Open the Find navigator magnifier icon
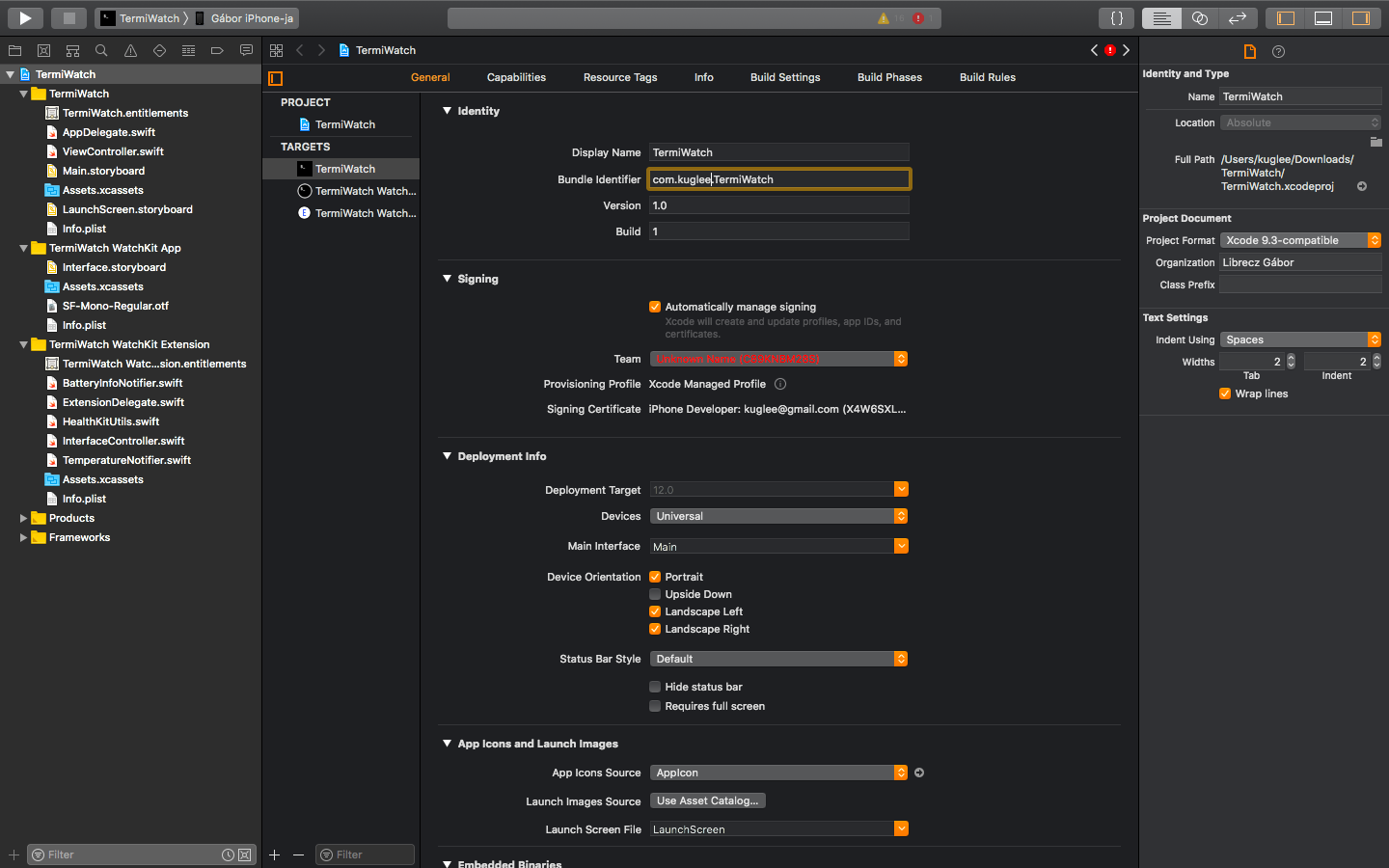 pyautogui.click(x=101, y=50)
